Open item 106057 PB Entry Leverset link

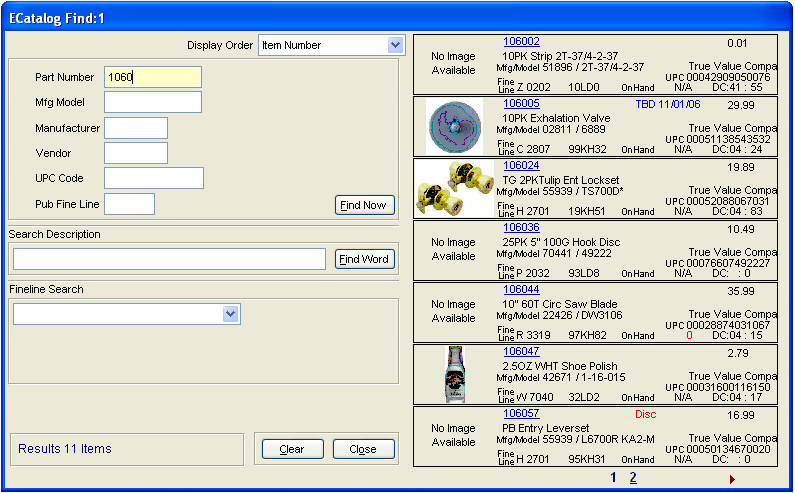(x=521, y=414)
